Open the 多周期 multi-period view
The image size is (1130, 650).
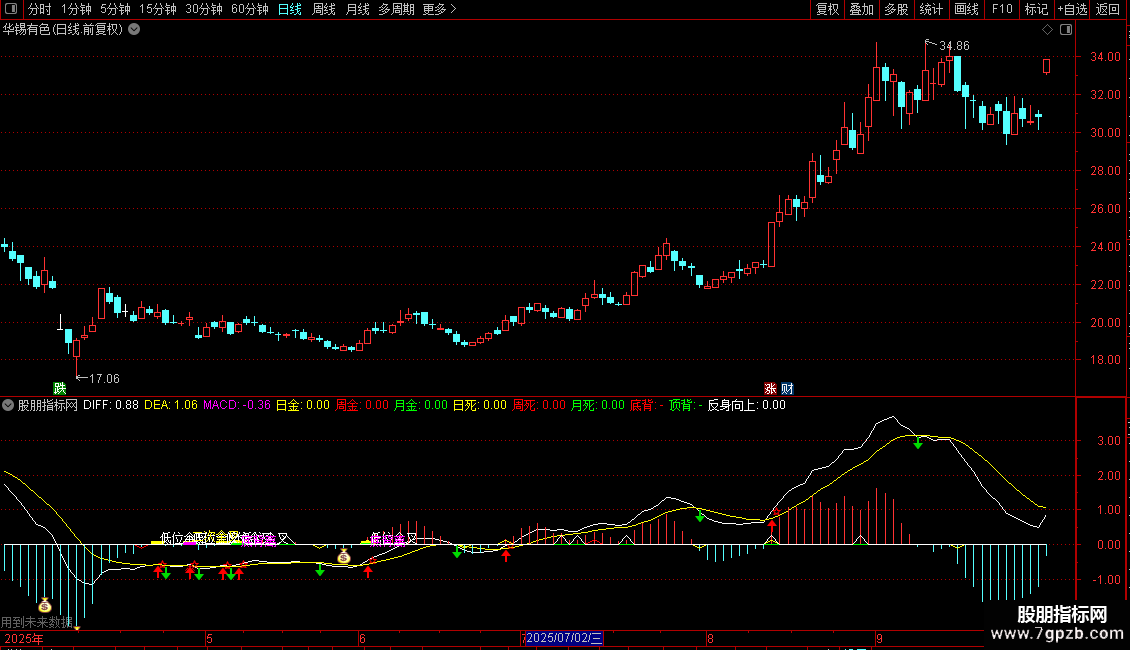click(396, 9)
